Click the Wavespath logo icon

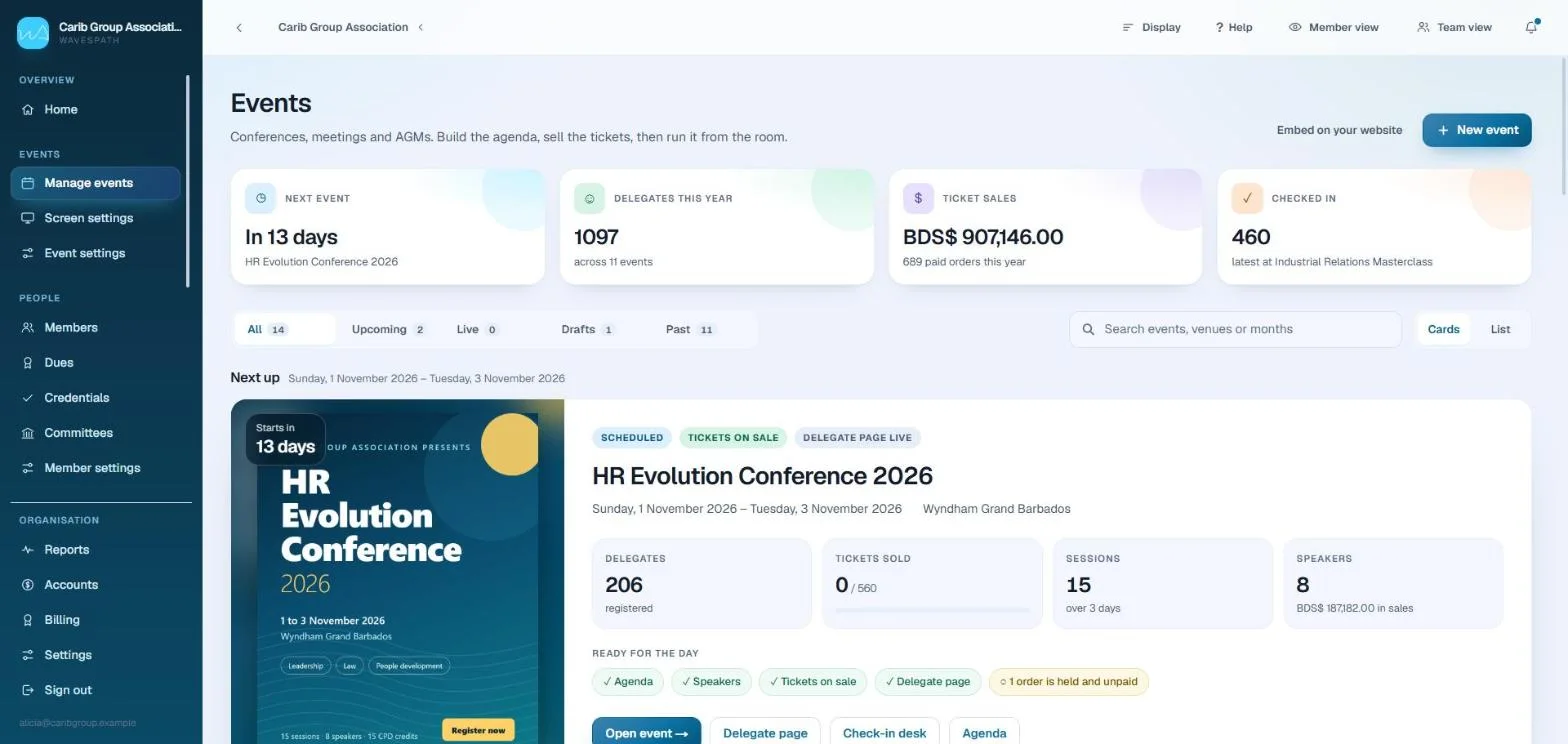[x=33, y=33]
